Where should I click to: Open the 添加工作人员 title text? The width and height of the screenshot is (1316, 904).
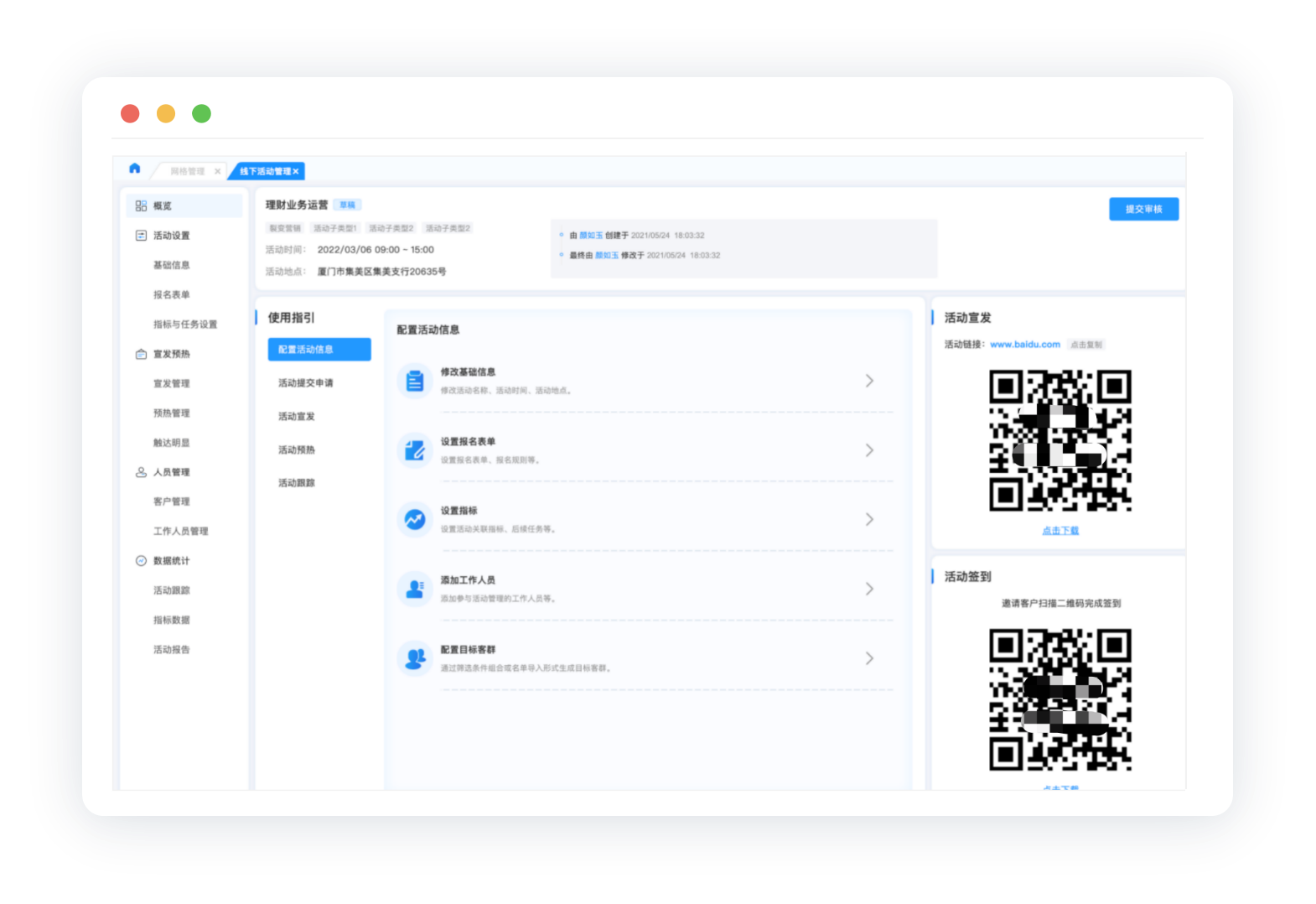coord(468,580)
